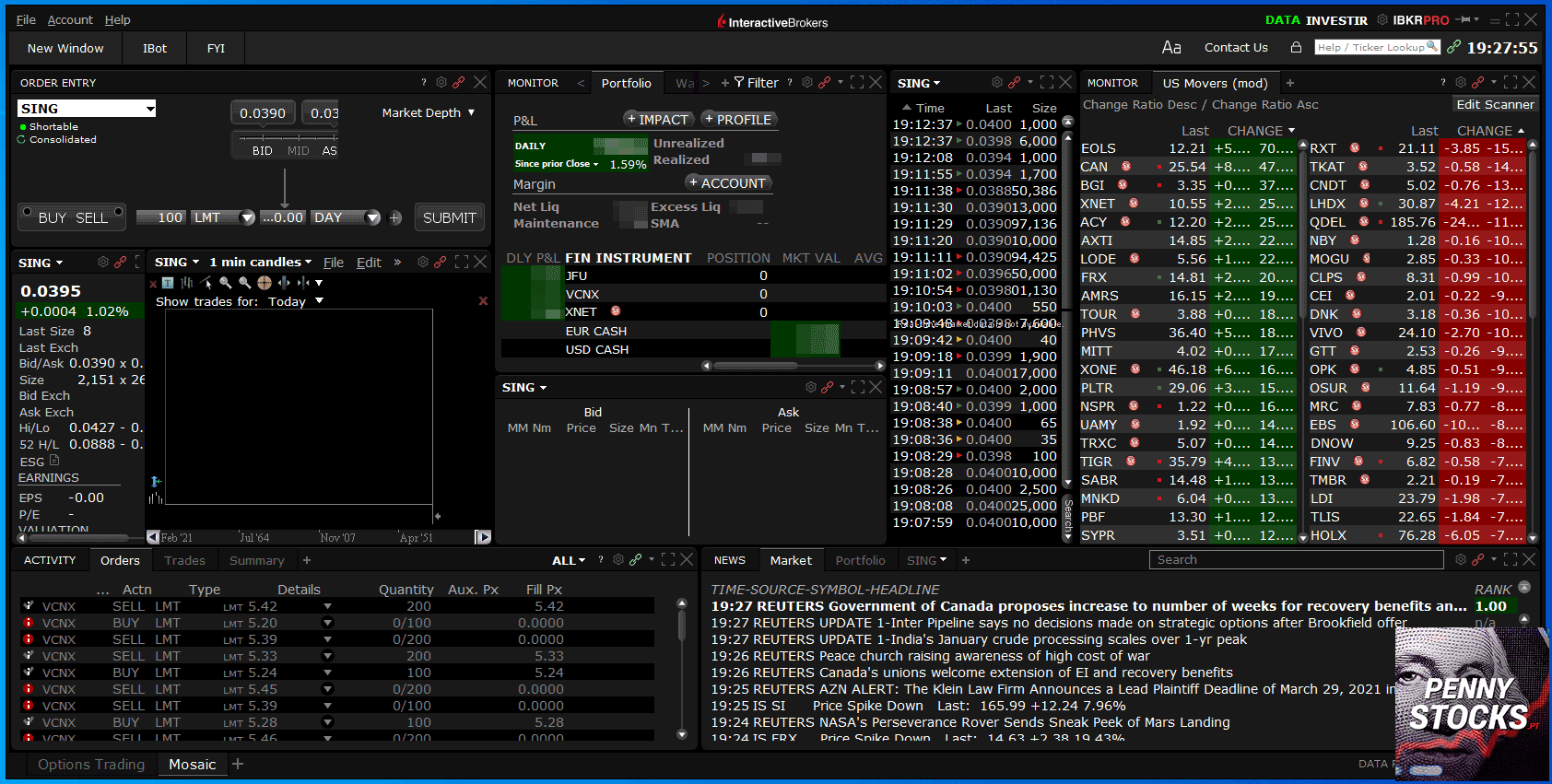1552x784 pixels.
Task: Switch to the Options Trading layout tab
Action: (x=91, y=764)
